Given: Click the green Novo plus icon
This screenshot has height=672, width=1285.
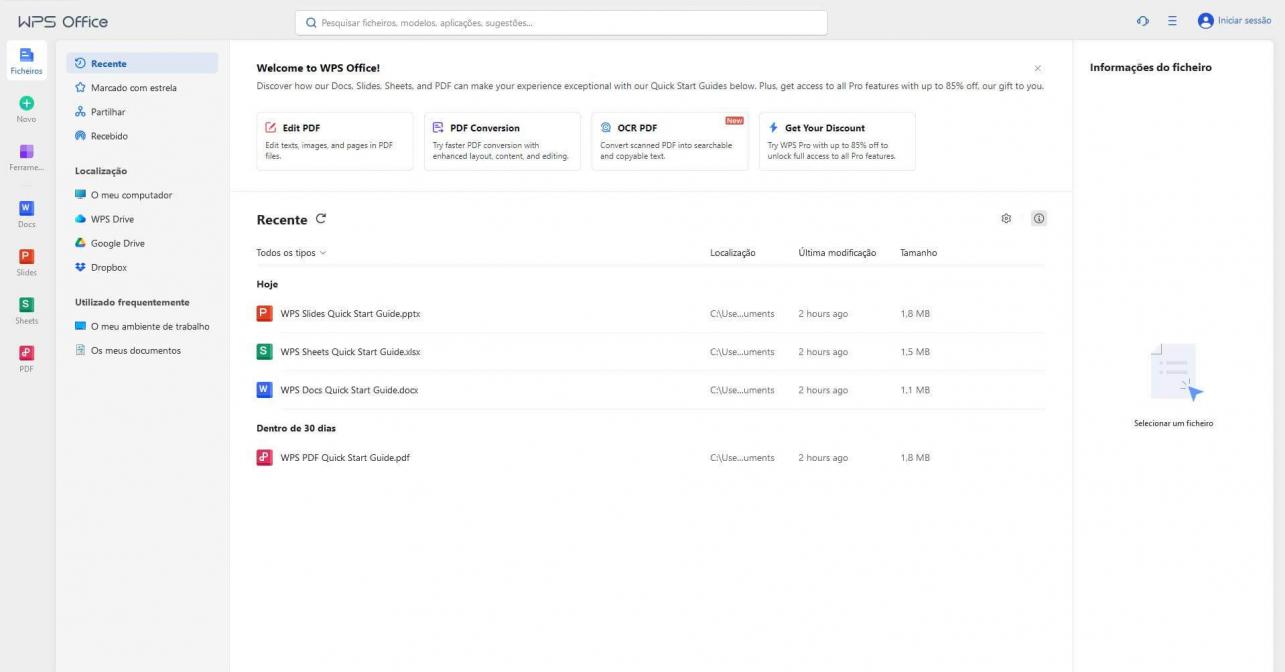Looking at the screenshot, I should (x=26, y=103).
